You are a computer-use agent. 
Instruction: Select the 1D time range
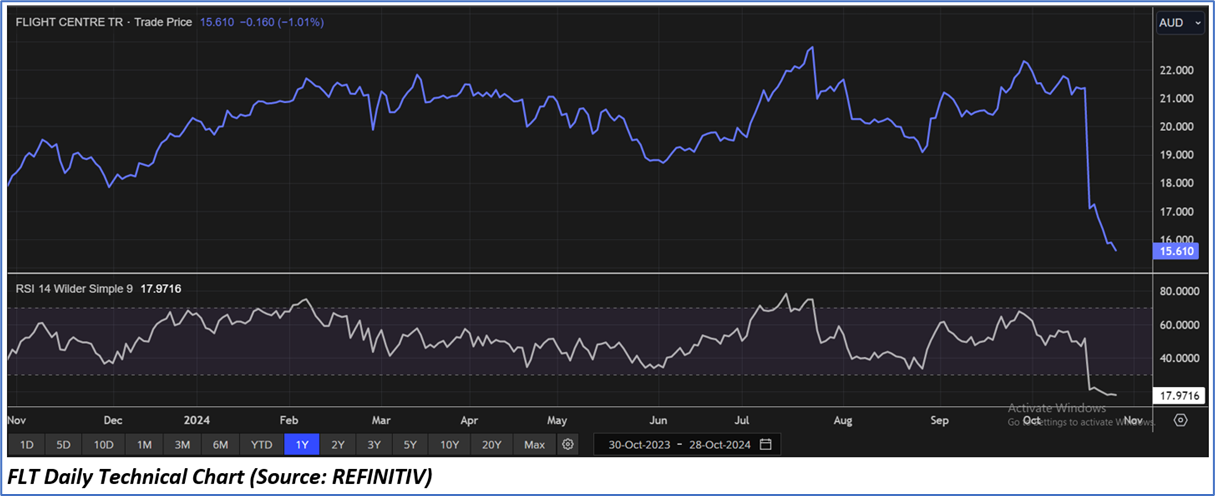tap(27, 444)
